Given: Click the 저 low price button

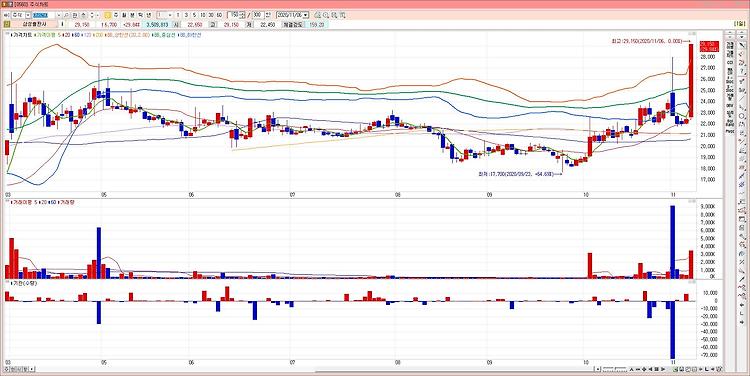Looking at the screenshot, I should coord(249,24).
